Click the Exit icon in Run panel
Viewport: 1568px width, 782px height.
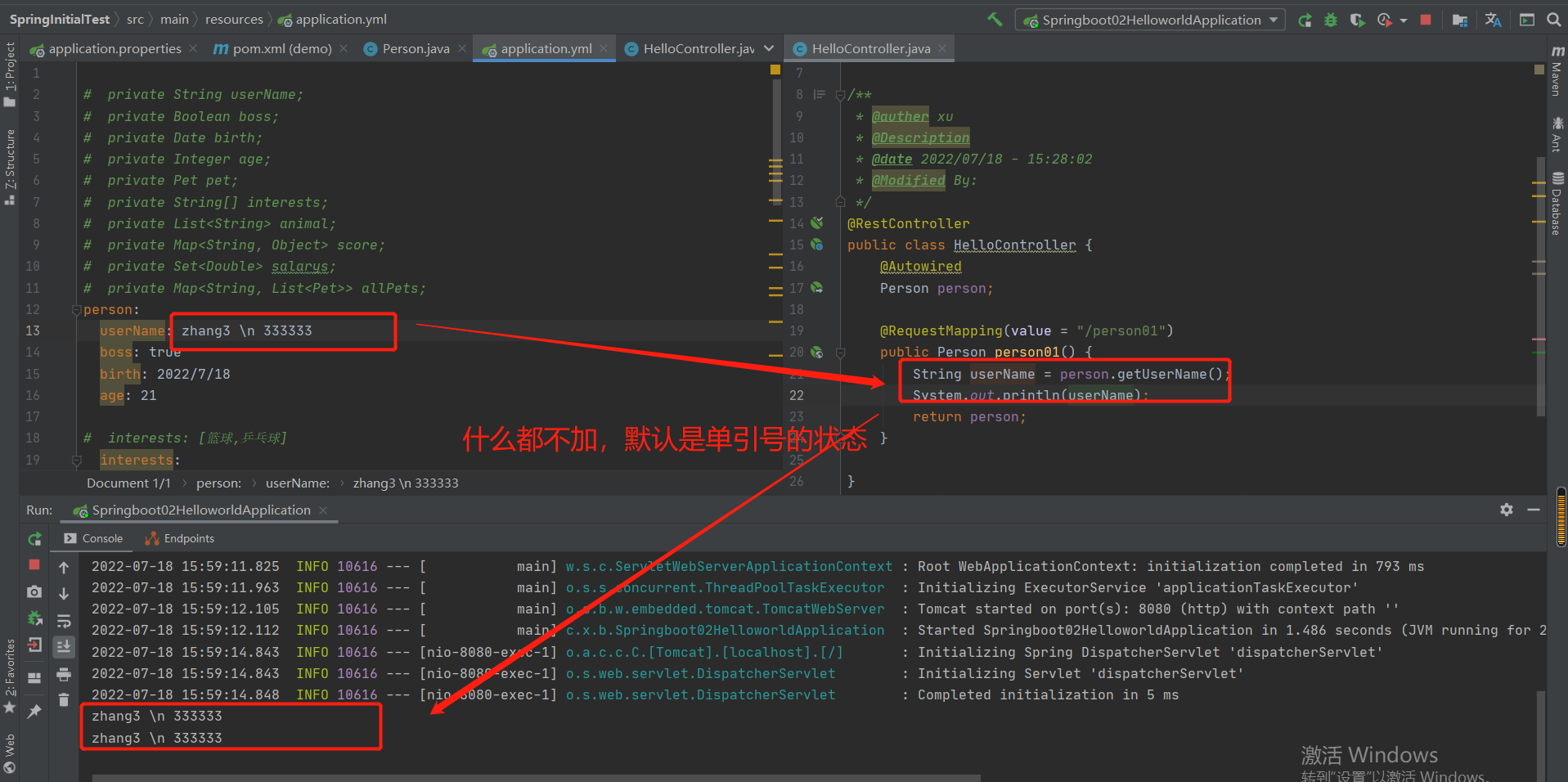click(34, 645)
